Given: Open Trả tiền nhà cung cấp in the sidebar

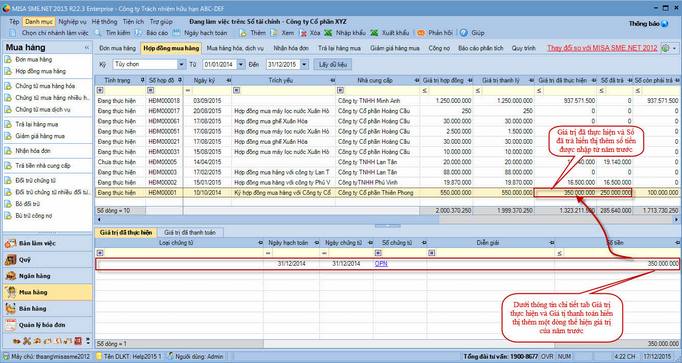Looking at the screenshot, I should pos(43,166).
